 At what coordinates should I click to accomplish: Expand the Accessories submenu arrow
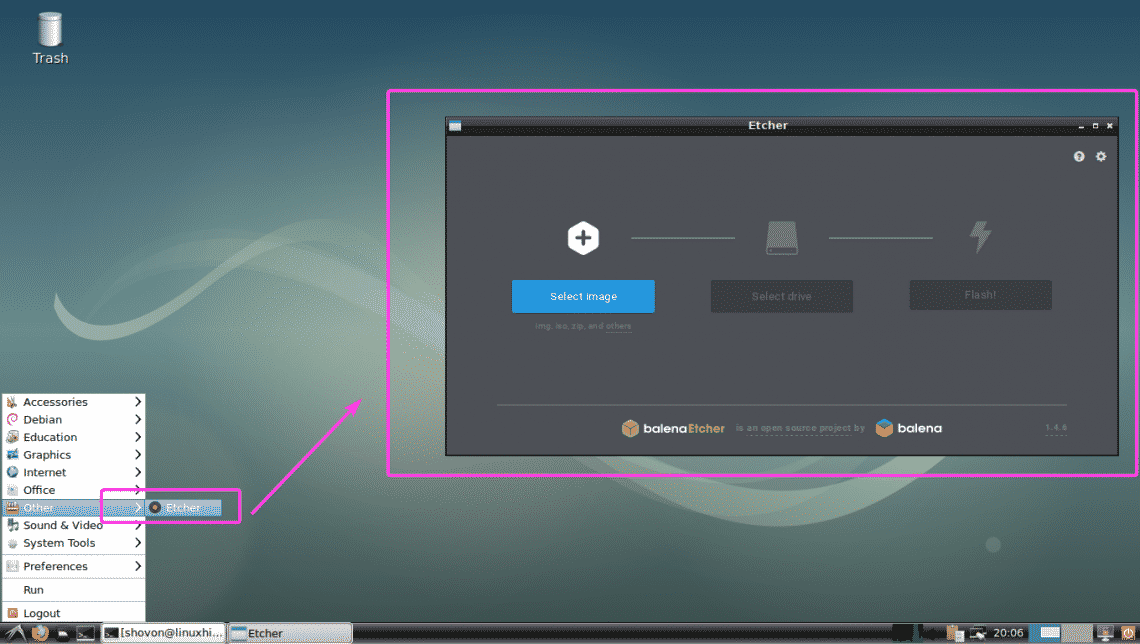coord(137,402)
